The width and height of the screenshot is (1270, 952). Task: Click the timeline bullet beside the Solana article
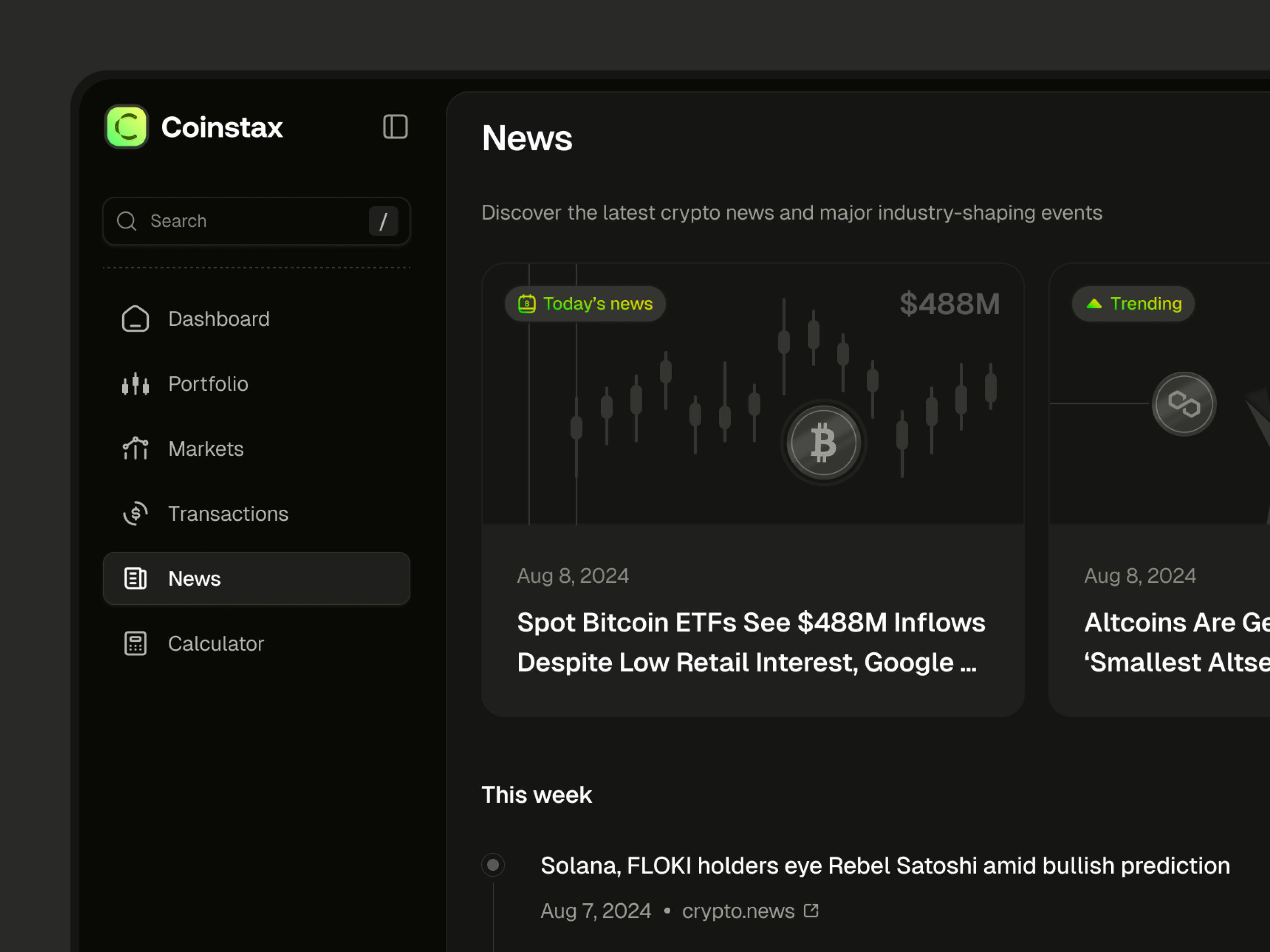pyautogui.click(x=493, y=865)
